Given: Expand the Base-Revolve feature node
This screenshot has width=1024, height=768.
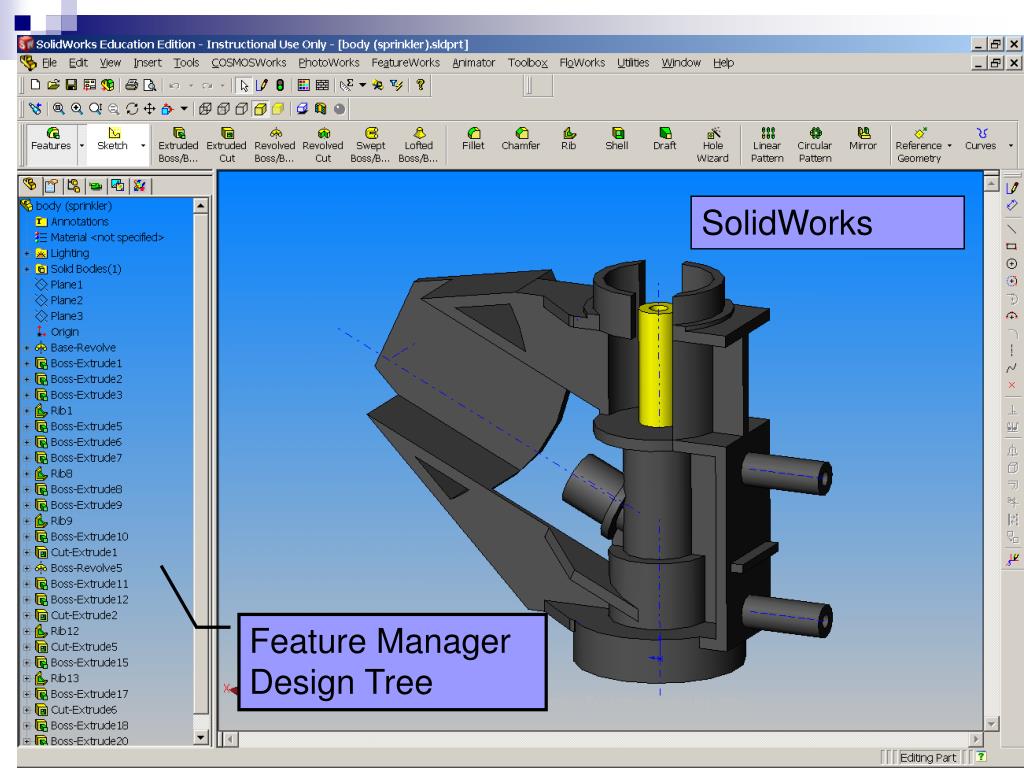Looking at the screenshot, I should [x=27, y=348].
